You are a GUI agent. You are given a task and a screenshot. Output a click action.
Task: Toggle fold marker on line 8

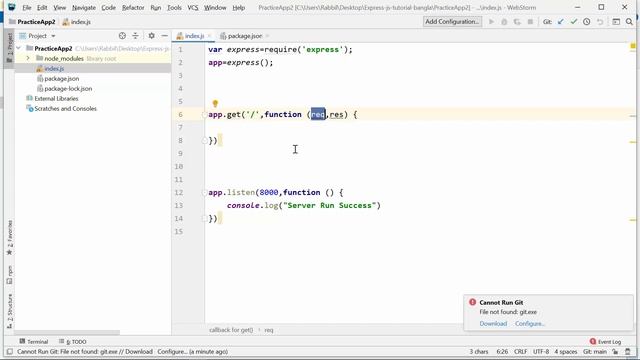tap(204, 141)
